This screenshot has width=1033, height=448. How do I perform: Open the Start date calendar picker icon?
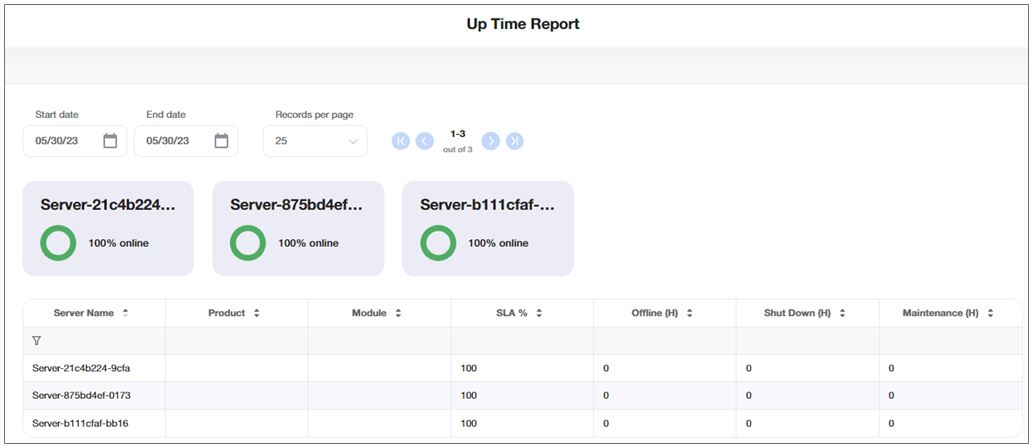click(110, 141)
